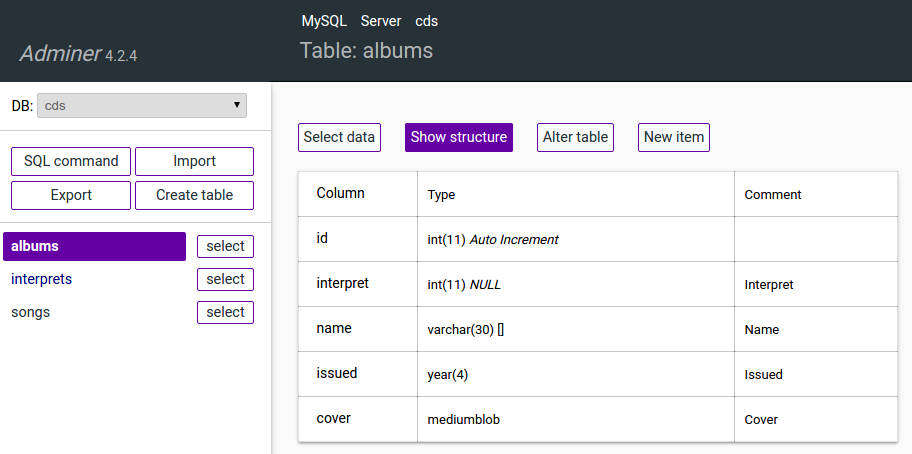Open the albums table in sidebar
This screenshot has width=912, height=454.
[x=94, y=246]
